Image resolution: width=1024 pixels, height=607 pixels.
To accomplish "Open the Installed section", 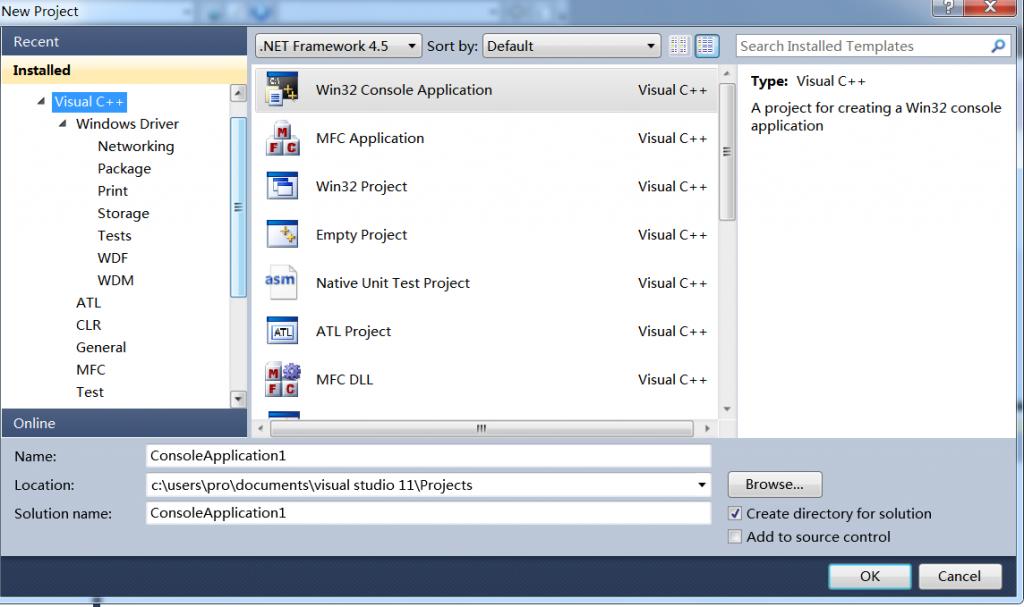I will pyautogui.click(x=124, y=70).
